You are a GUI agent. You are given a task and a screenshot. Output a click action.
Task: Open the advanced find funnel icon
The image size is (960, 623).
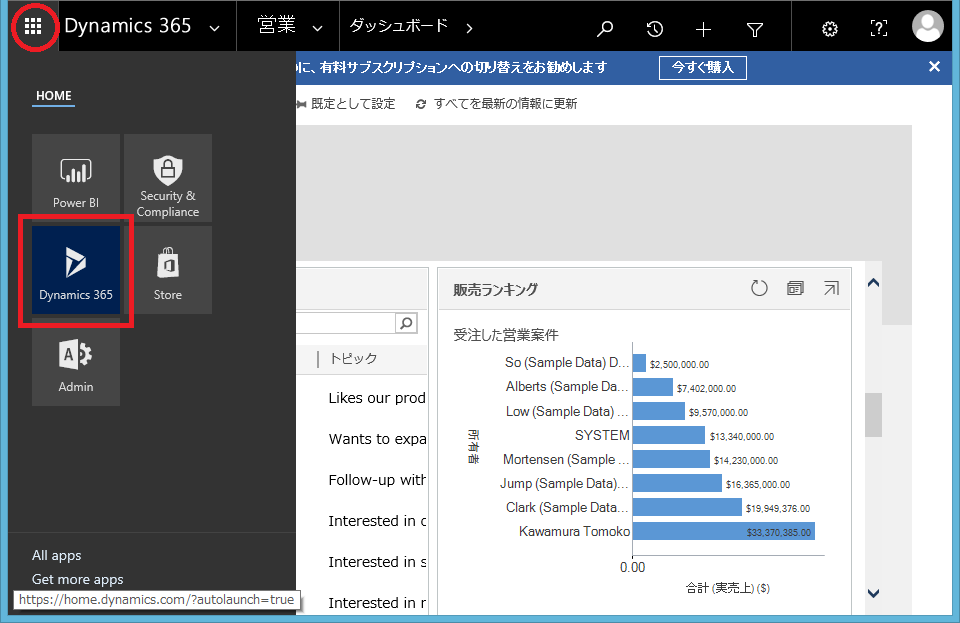tap(755, 29)
